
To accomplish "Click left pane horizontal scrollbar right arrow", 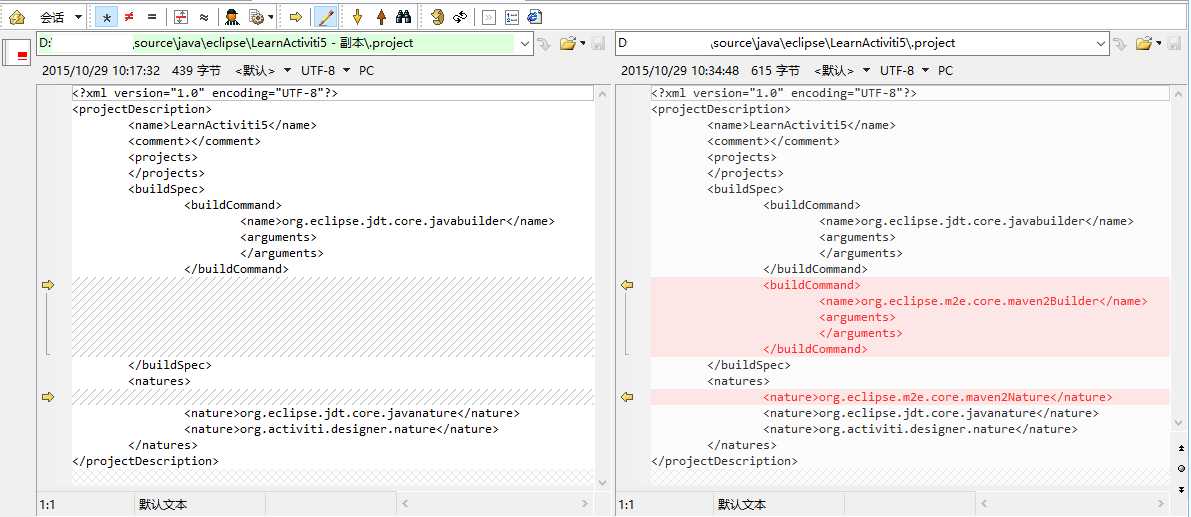I will pos(585,503).
